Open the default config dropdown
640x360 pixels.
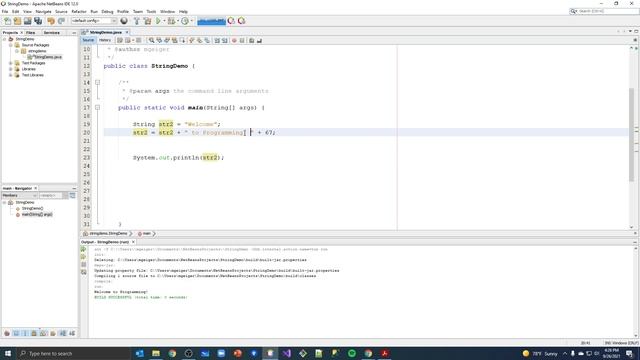(94, 21)
